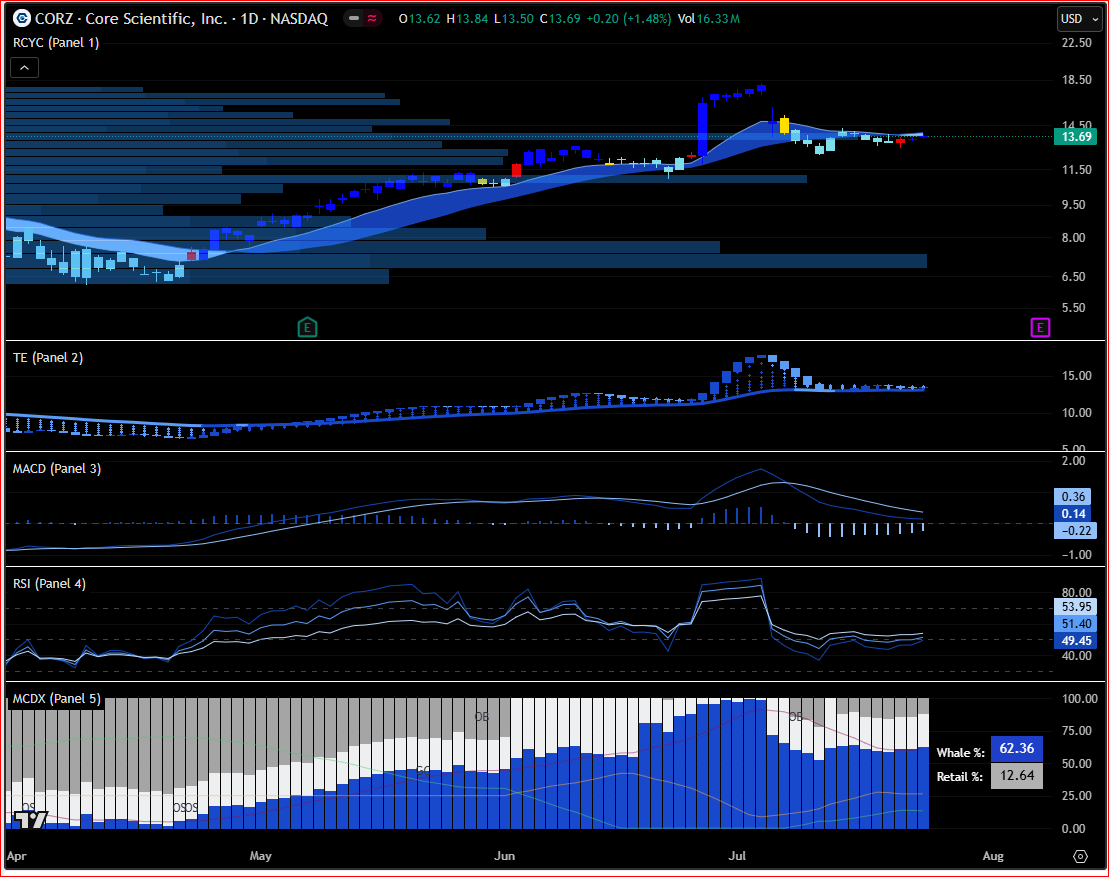Image resolution: width=1109 pixels, height=877 pixels.
Task: Click the 15.00 TE axis label
Action: [x=1076, y=376]
